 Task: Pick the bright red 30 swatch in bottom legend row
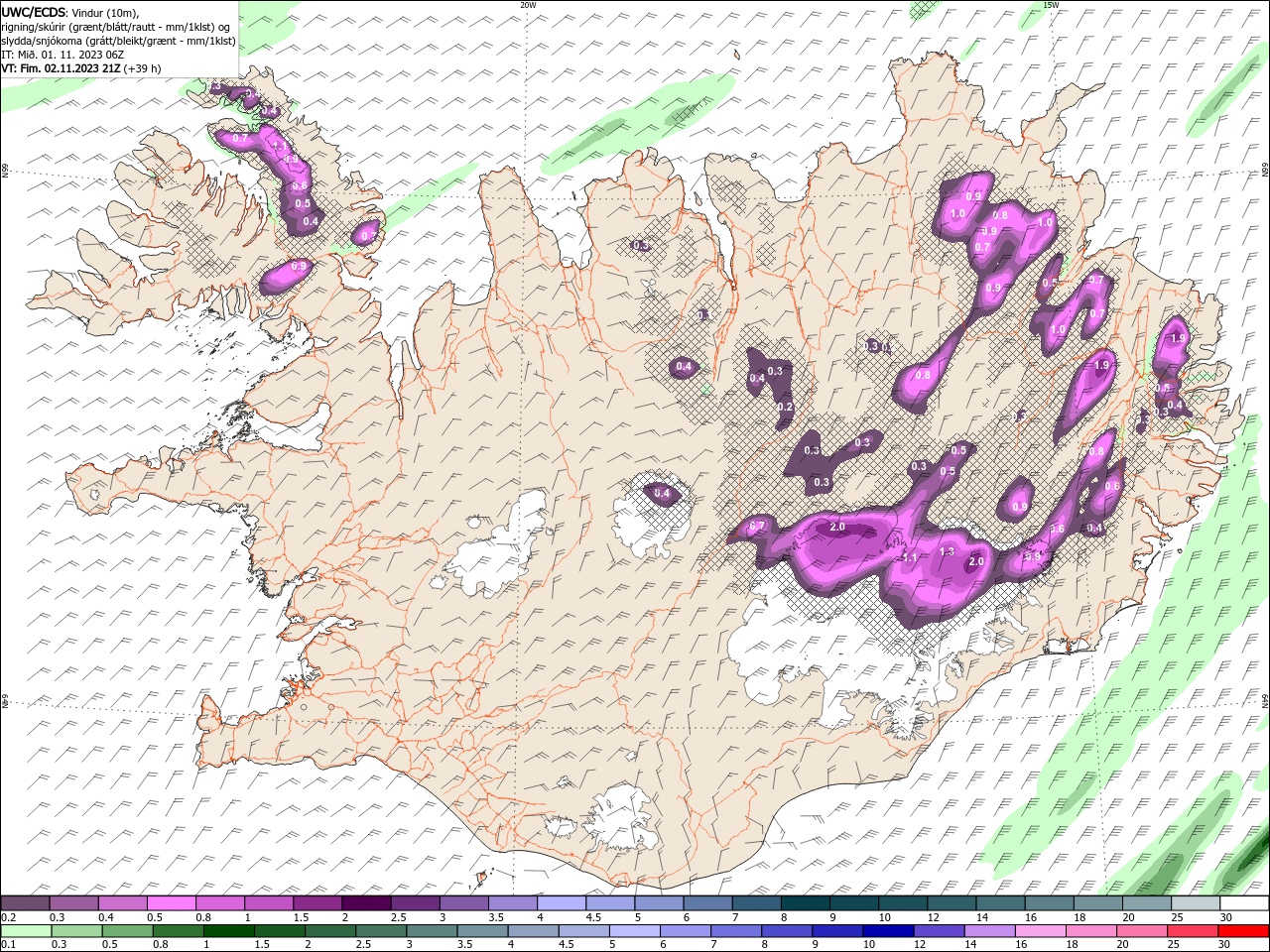pyautogui.click(x=1242, y=931)
